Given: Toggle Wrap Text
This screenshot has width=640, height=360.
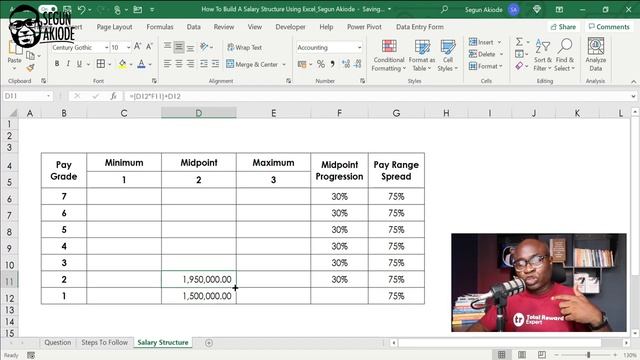Looking at the screenshot, I should 244,47.
